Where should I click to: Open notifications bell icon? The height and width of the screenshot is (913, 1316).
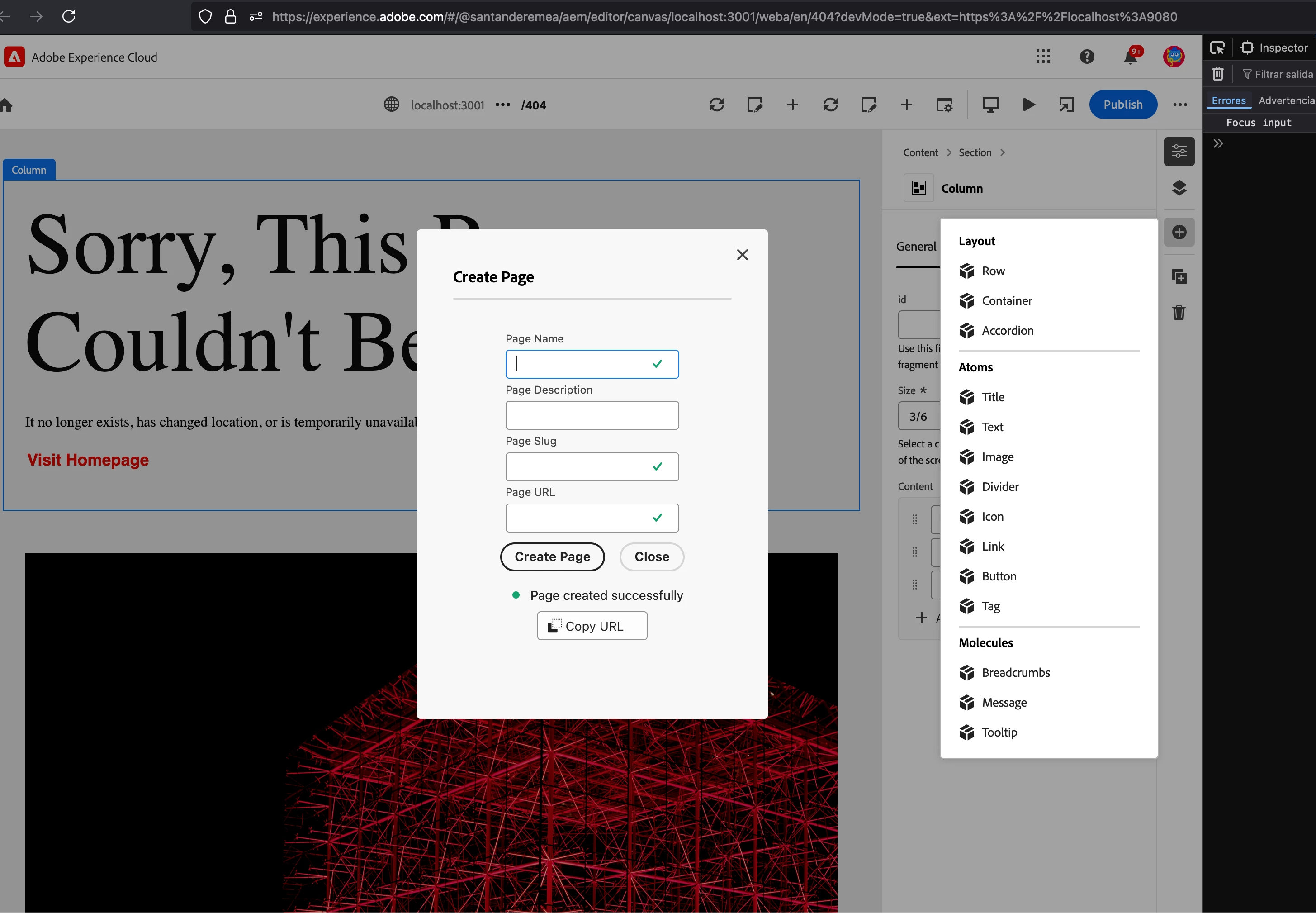tap(1130, 57)
